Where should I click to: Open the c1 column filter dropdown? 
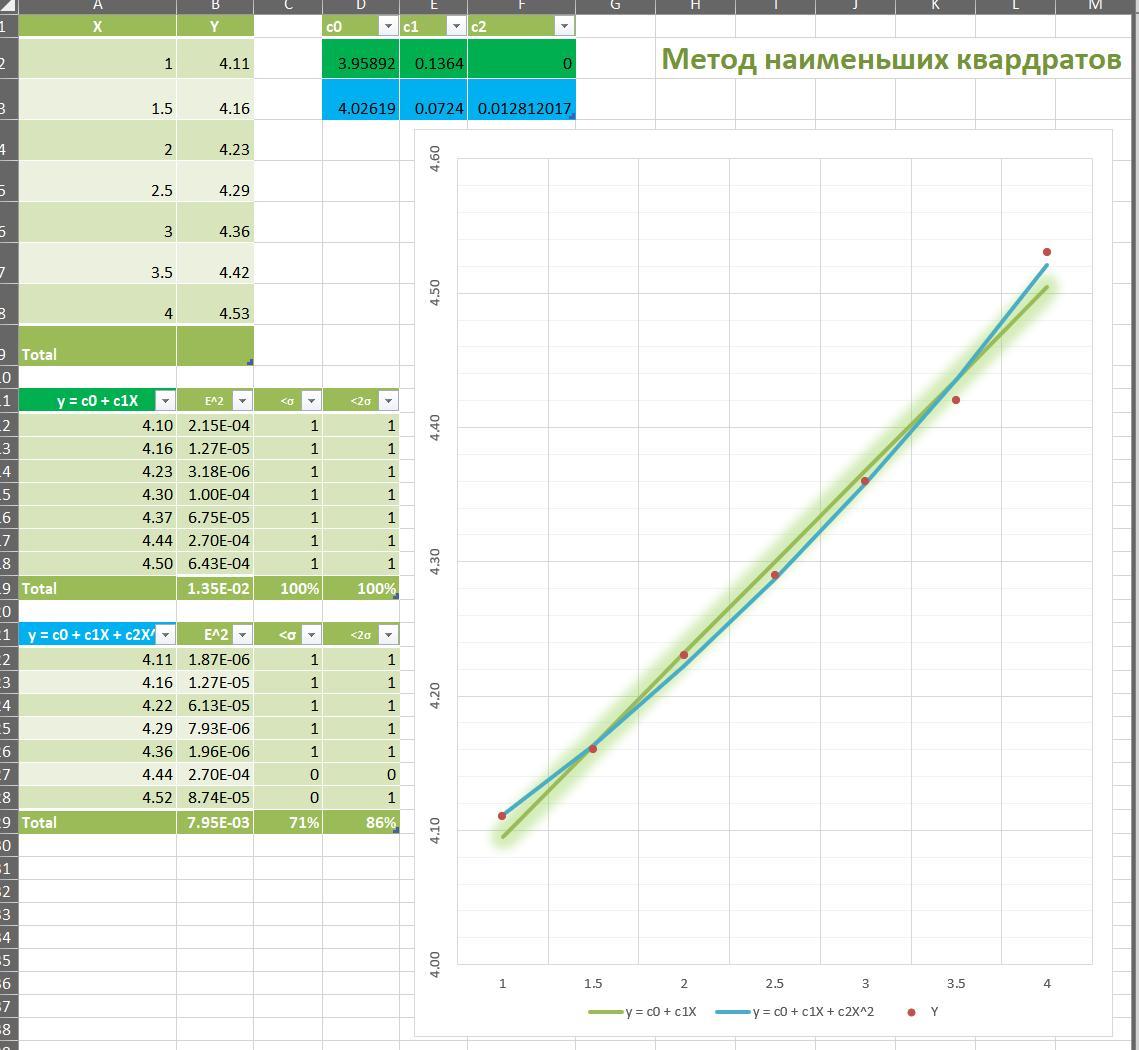455,27
